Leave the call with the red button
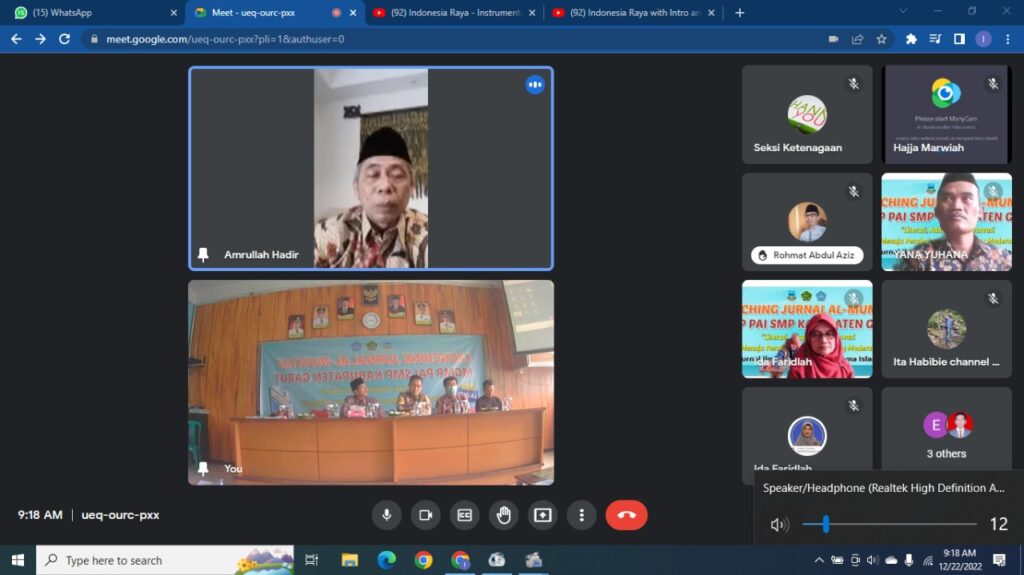The image size is (1024, 575). 626,515
